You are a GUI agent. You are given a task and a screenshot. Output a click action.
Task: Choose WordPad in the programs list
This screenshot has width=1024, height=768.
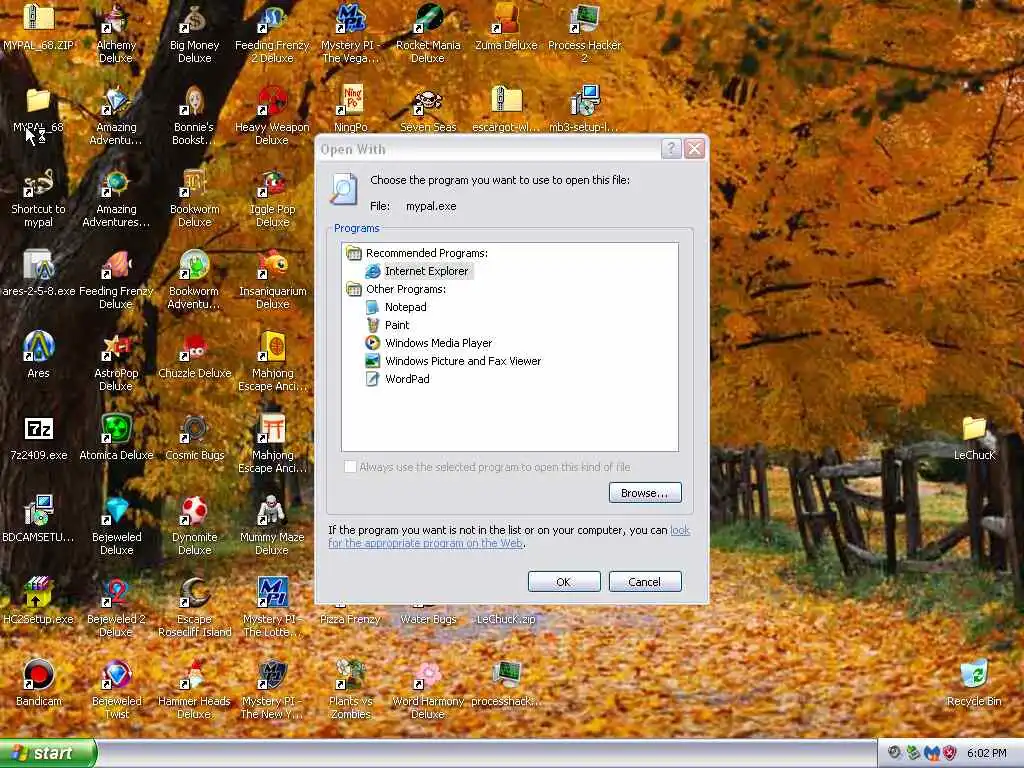397,379
